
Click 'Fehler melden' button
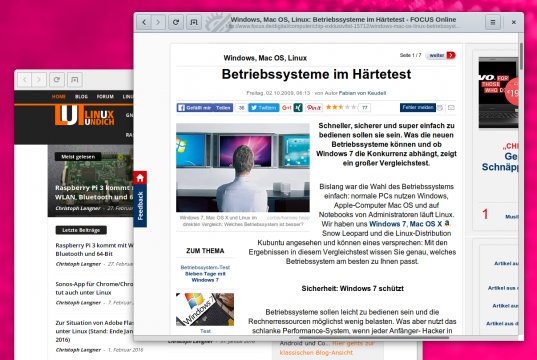click(x=418, y=108)
